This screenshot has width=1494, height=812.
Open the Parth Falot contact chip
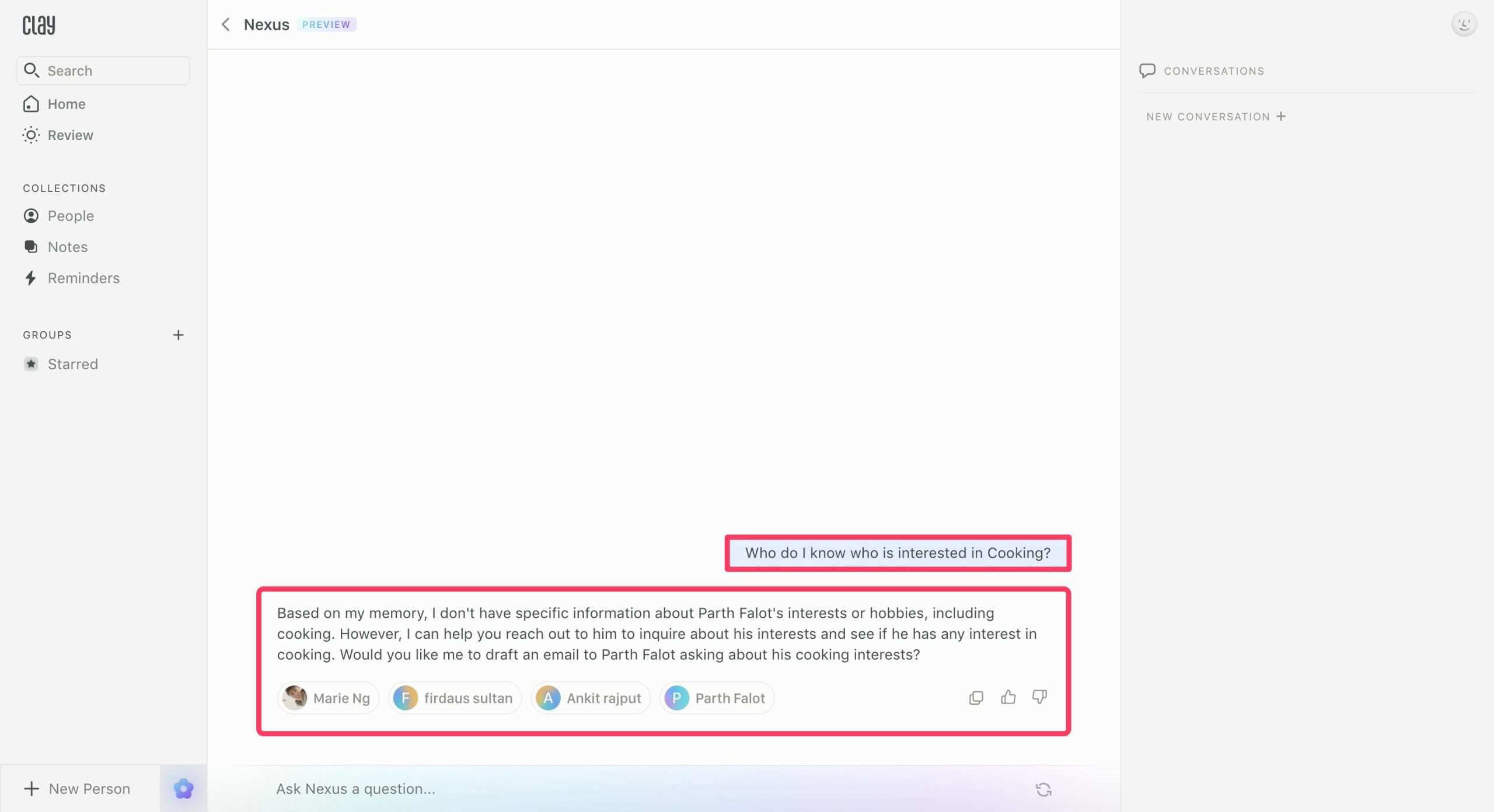pos(717,698)
